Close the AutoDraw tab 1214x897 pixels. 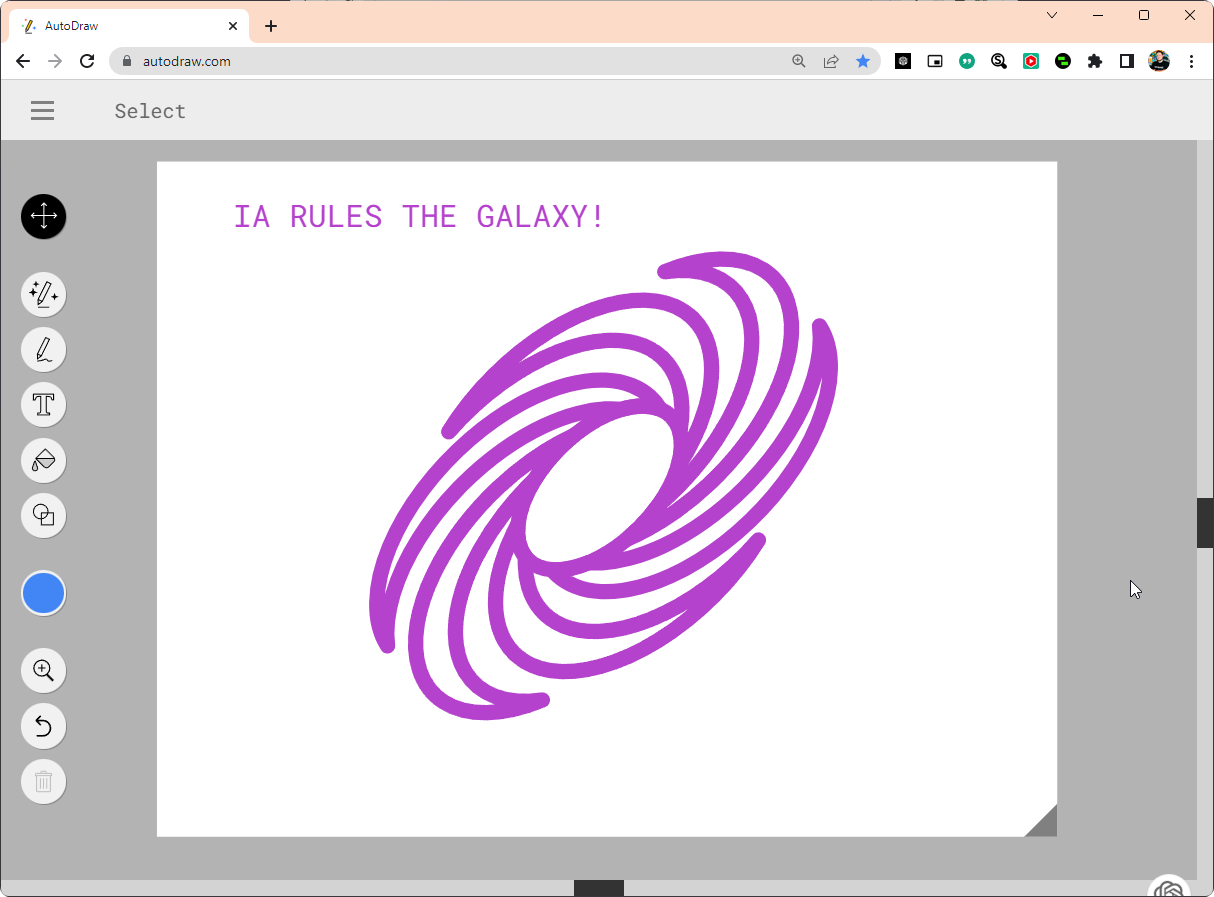[x=232, y=26]
